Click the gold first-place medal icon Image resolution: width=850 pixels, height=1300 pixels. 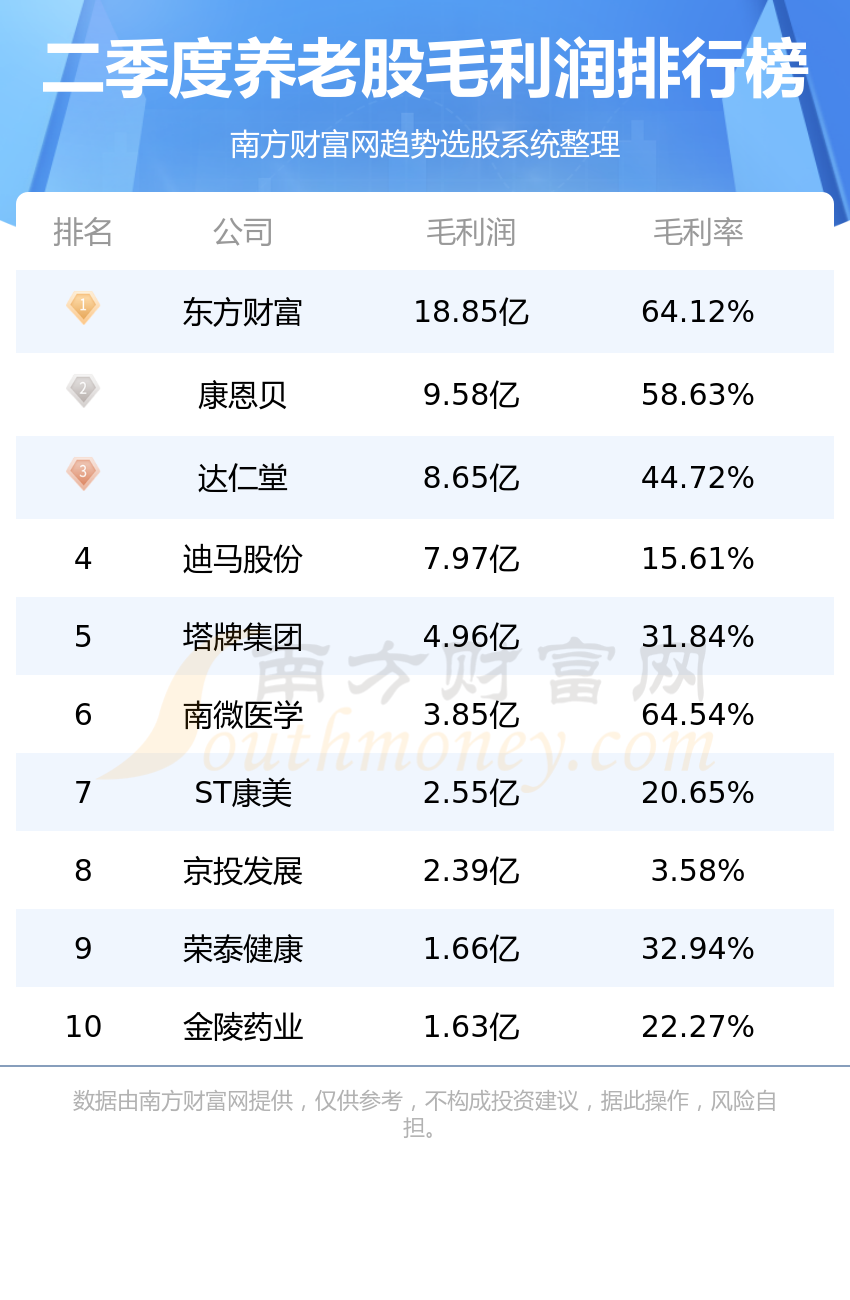coord(83,307)
